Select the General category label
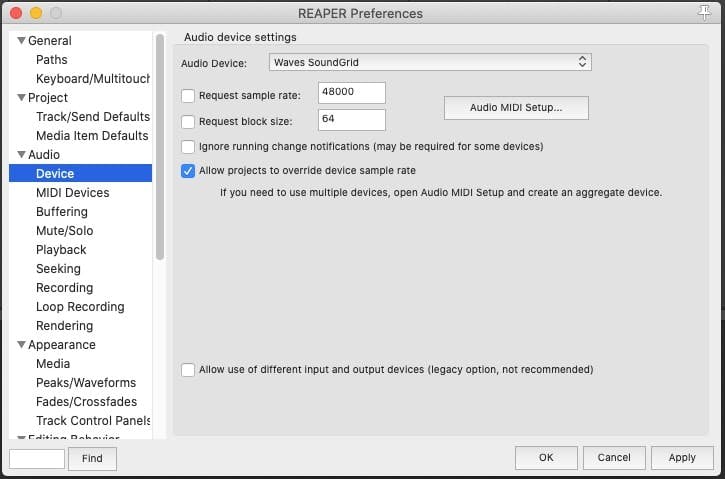The width and height of the screenshot is (725, 479). click(49, 41)
